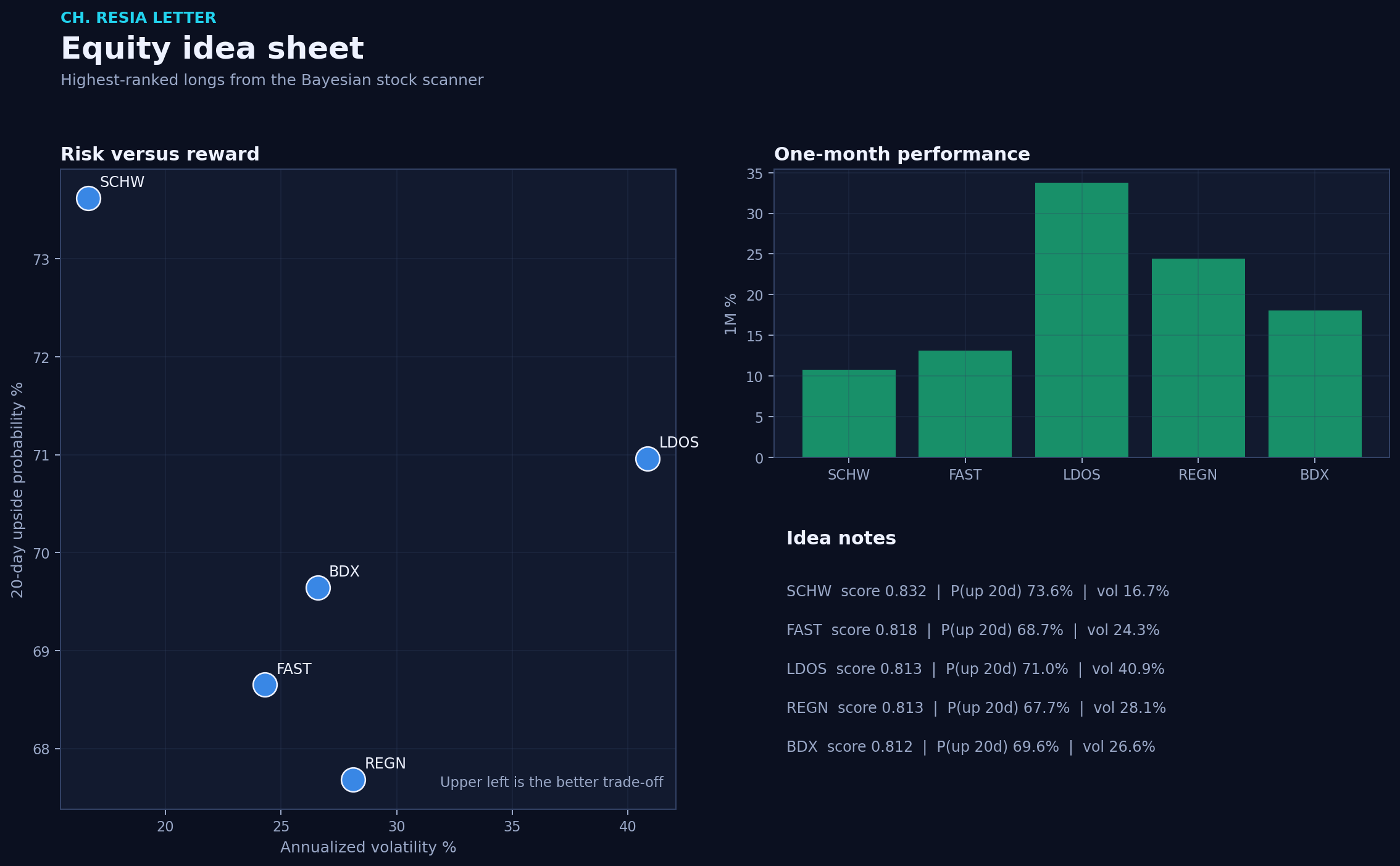1400x866 pixels.
Task: Click the REGN scatter point
Action: 353,780
